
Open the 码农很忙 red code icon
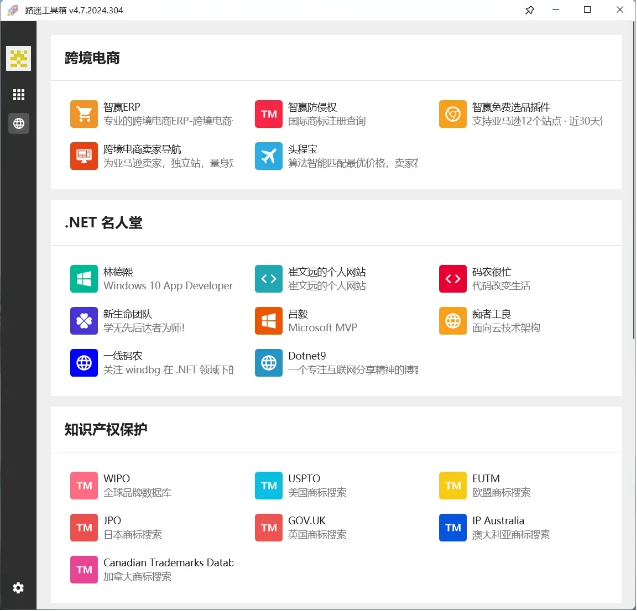(x=453, y=279)
